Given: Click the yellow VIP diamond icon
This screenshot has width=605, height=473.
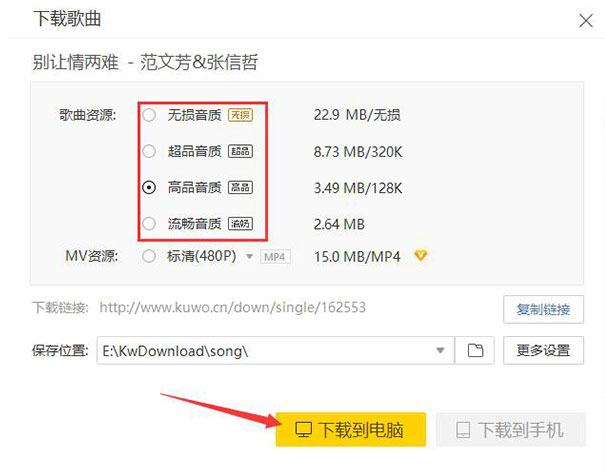Looking at the screenshot, I should coord(421,255).
